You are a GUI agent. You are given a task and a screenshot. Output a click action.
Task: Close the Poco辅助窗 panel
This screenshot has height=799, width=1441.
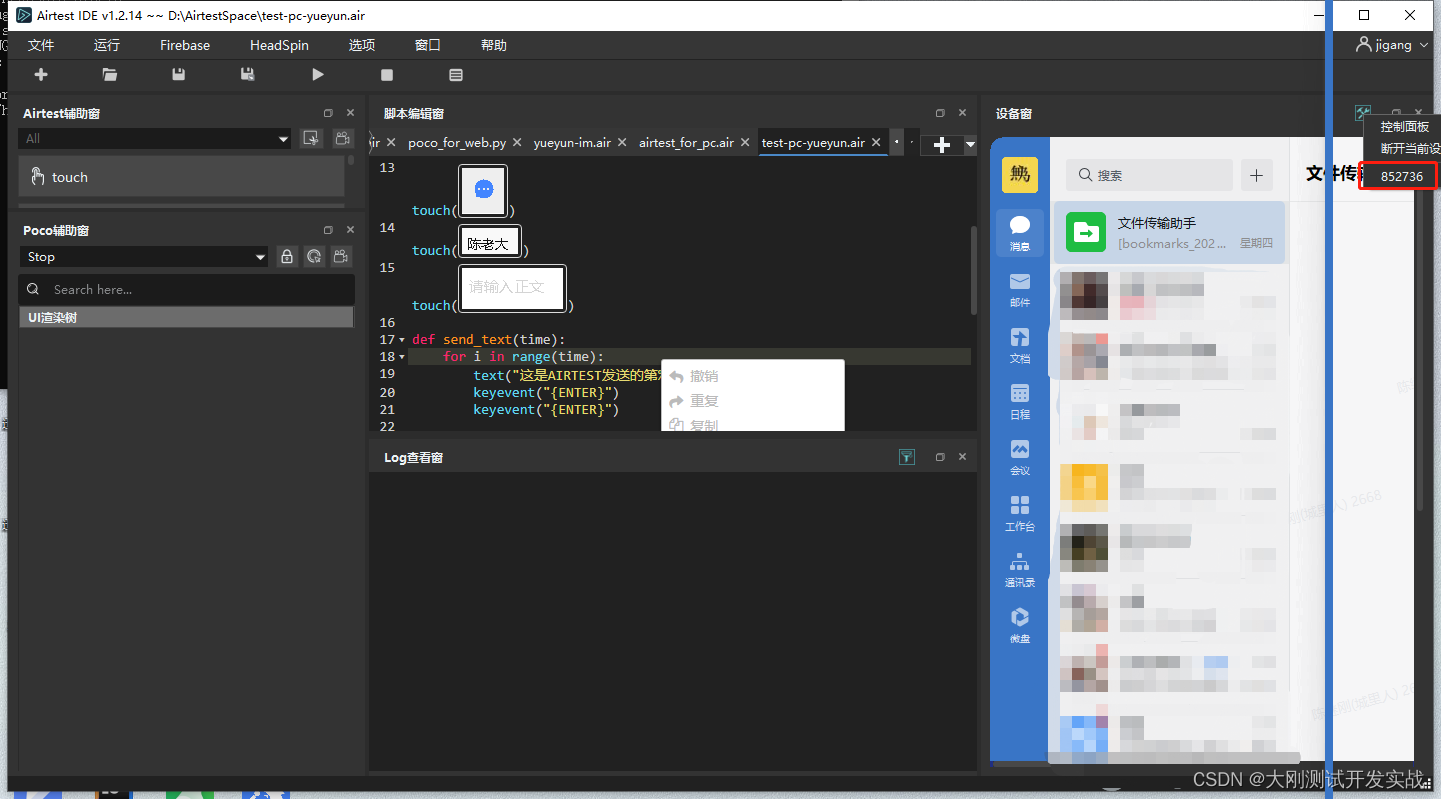pos(350,230)
